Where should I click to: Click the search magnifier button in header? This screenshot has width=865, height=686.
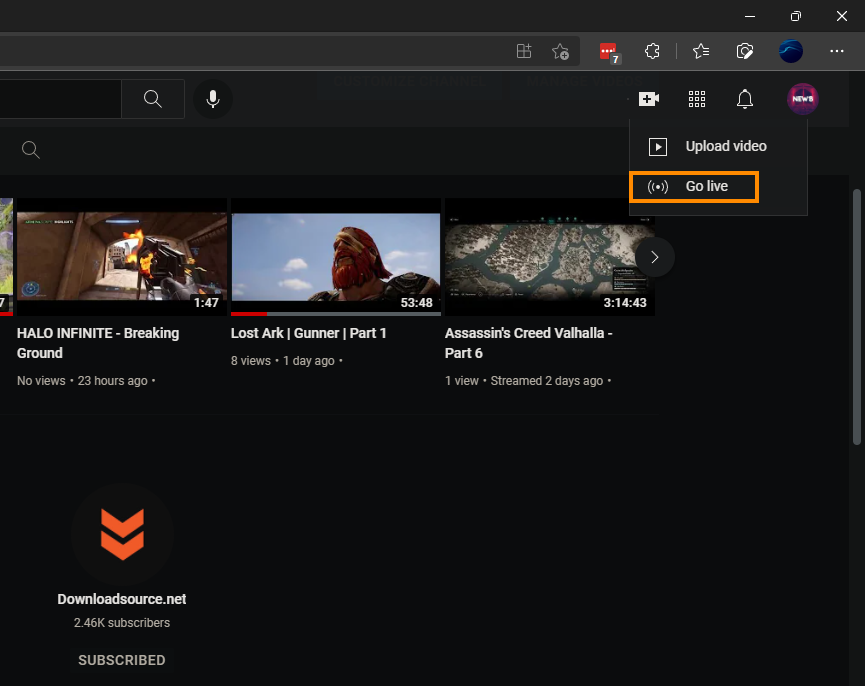(x=153, y=99)
